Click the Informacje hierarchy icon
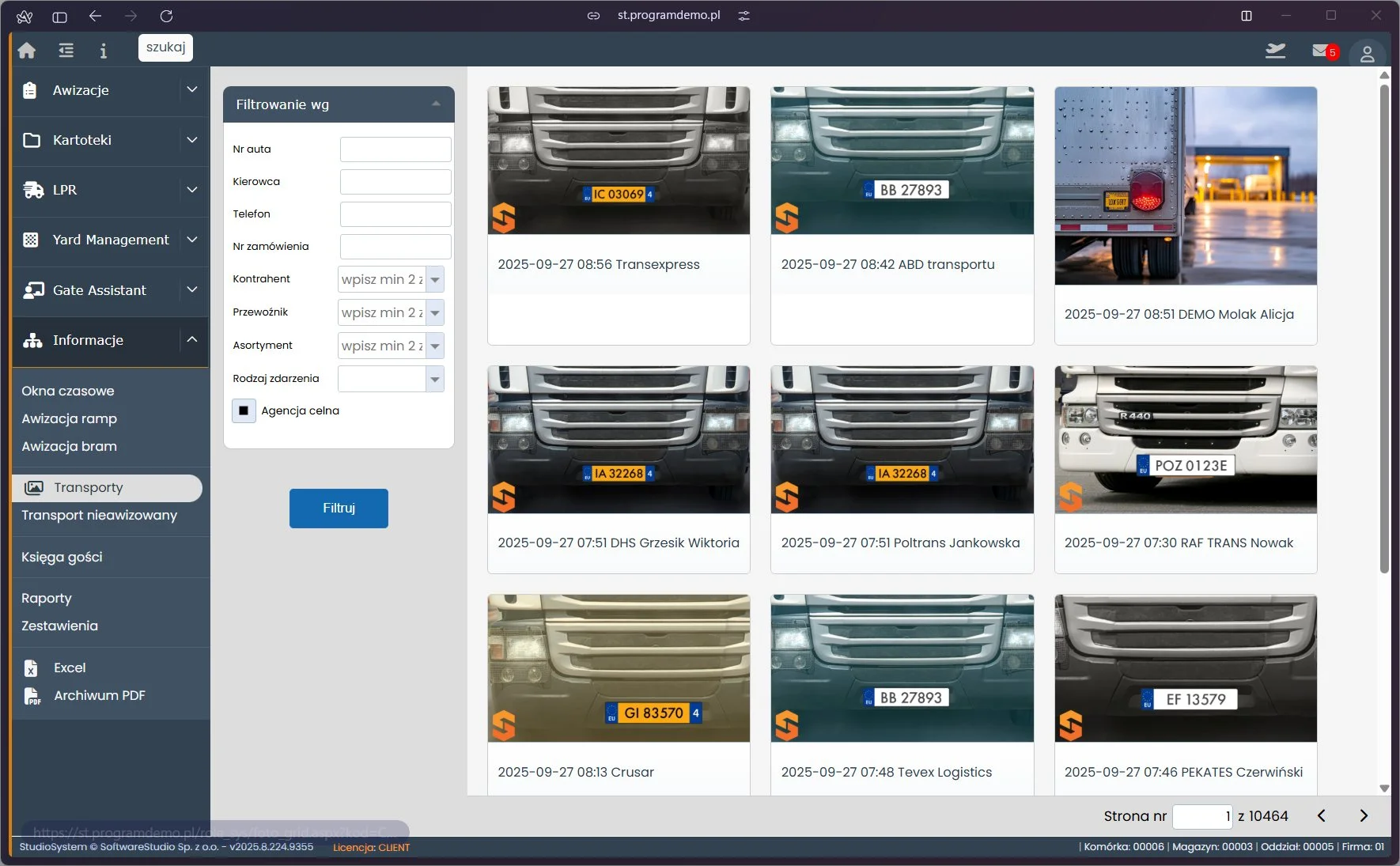The width and height of the screenshot is (1400, 866). [32, 340]
